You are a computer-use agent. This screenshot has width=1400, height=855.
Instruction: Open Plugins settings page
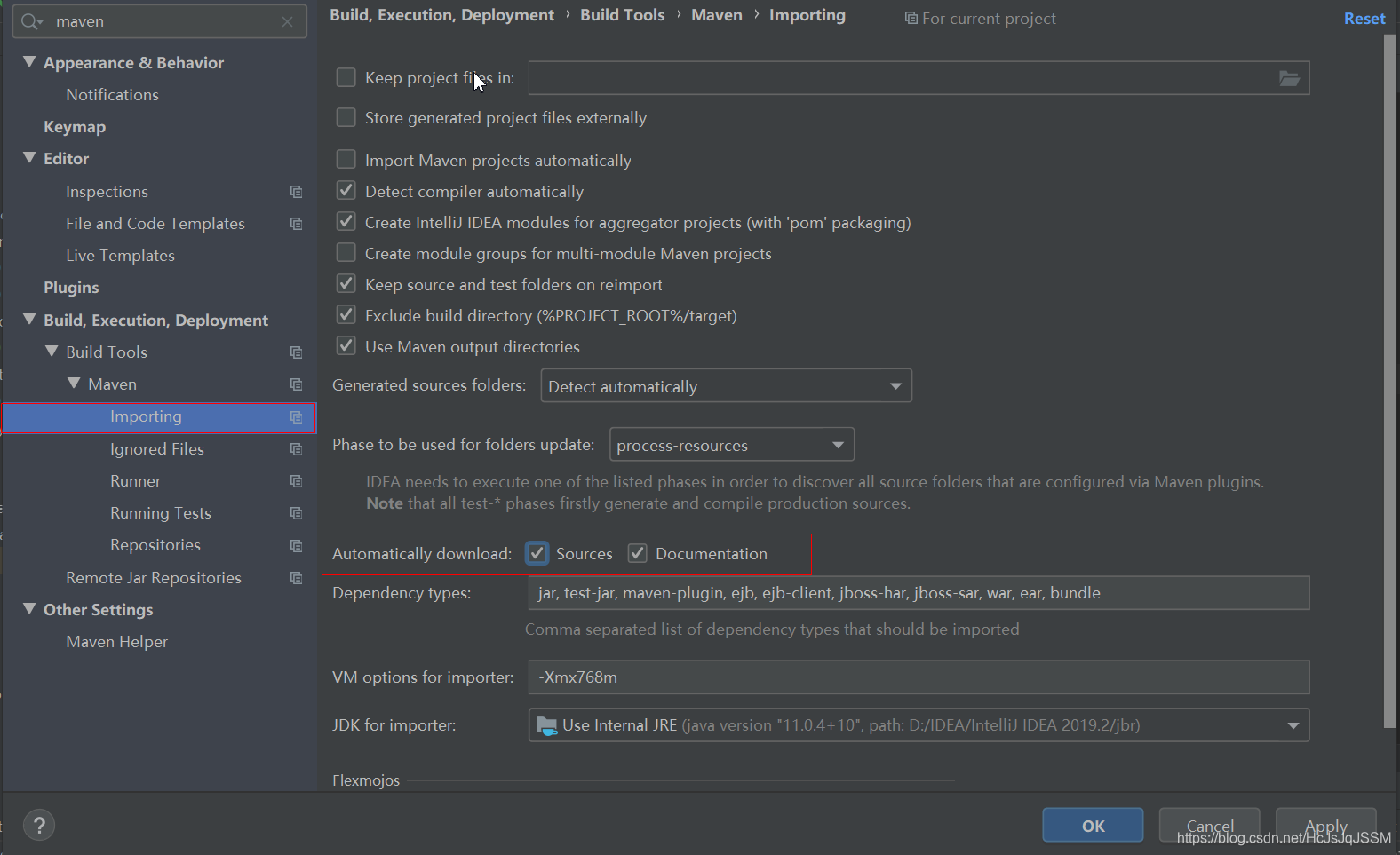tap(71, 288)
